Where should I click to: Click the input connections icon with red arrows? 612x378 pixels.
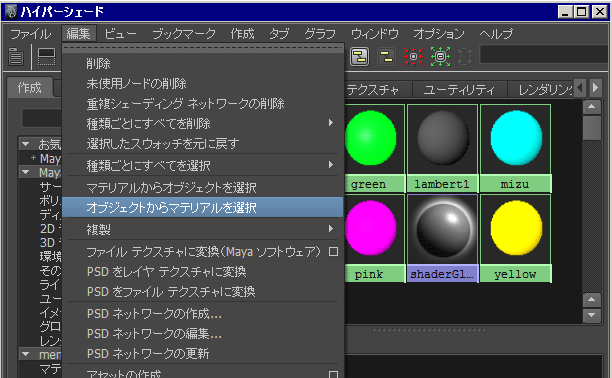413,57
